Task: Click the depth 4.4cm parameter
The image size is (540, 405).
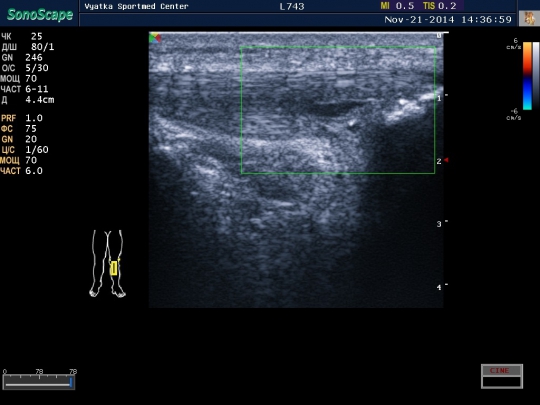Action: tap(28, 100)
